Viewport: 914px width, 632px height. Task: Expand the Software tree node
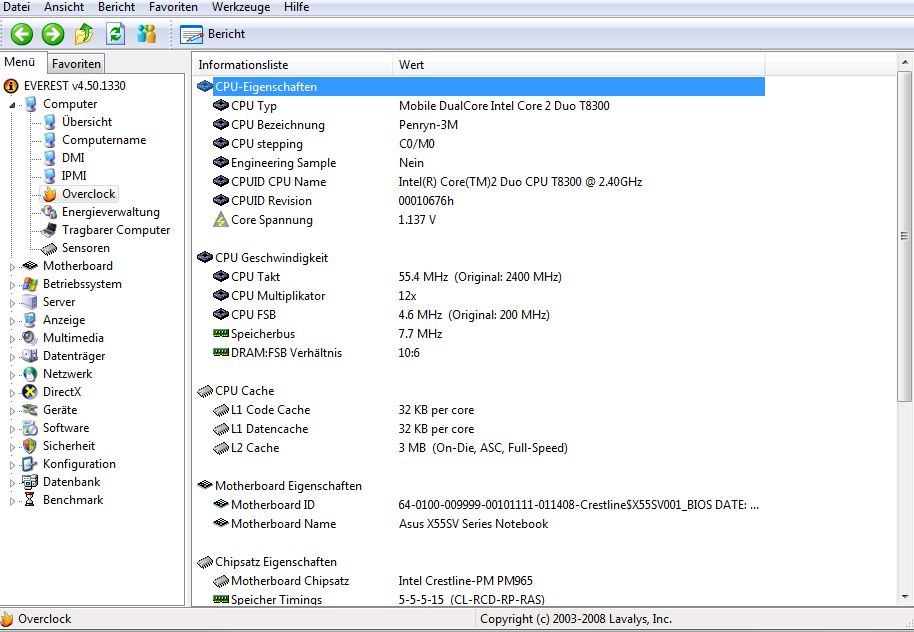[12, 429]
